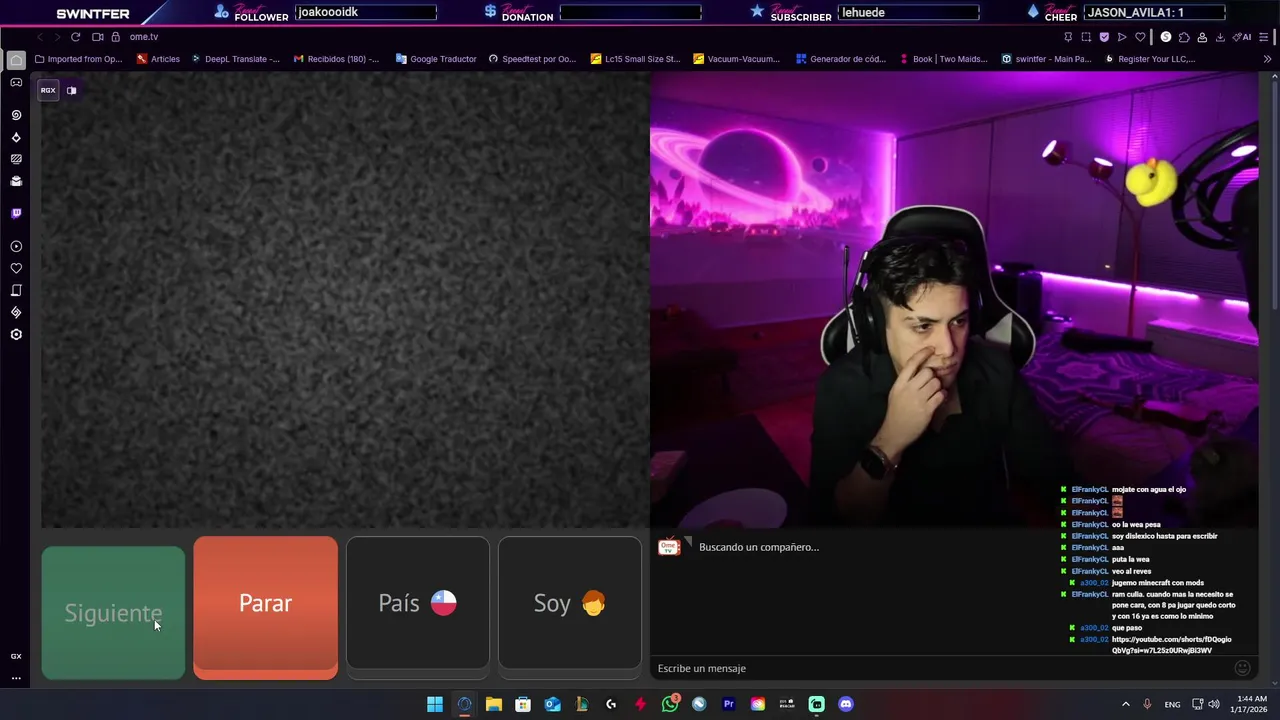Open the Register Your LLC bookmark

[x=1150, y=59]
